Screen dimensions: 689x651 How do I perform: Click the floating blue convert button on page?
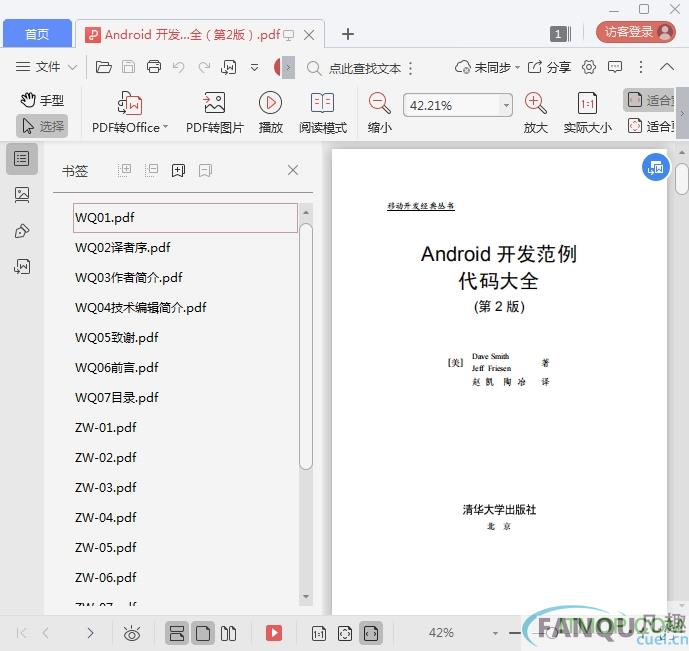655,167
